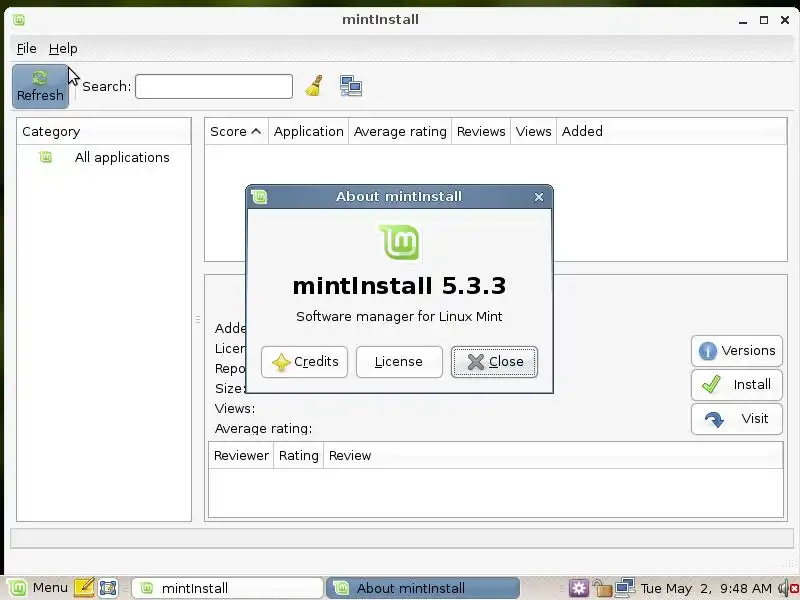This screenshot has width=800, height=600.
Task: Click the lock tray icon
Action: (602, 588)
